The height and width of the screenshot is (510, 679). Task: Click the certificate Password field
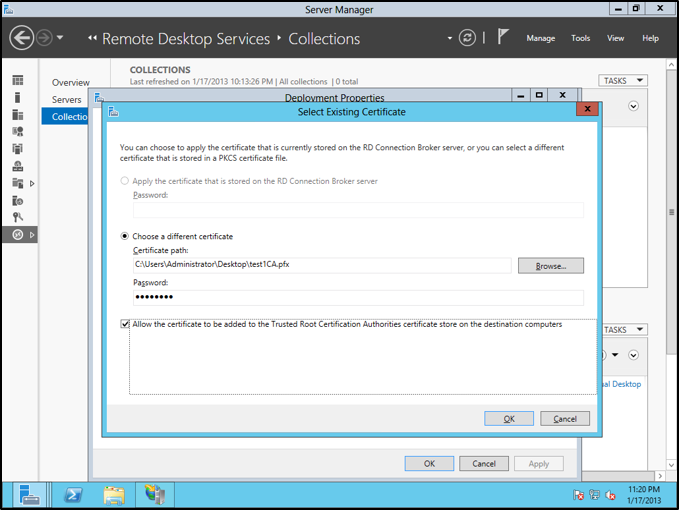357,297
